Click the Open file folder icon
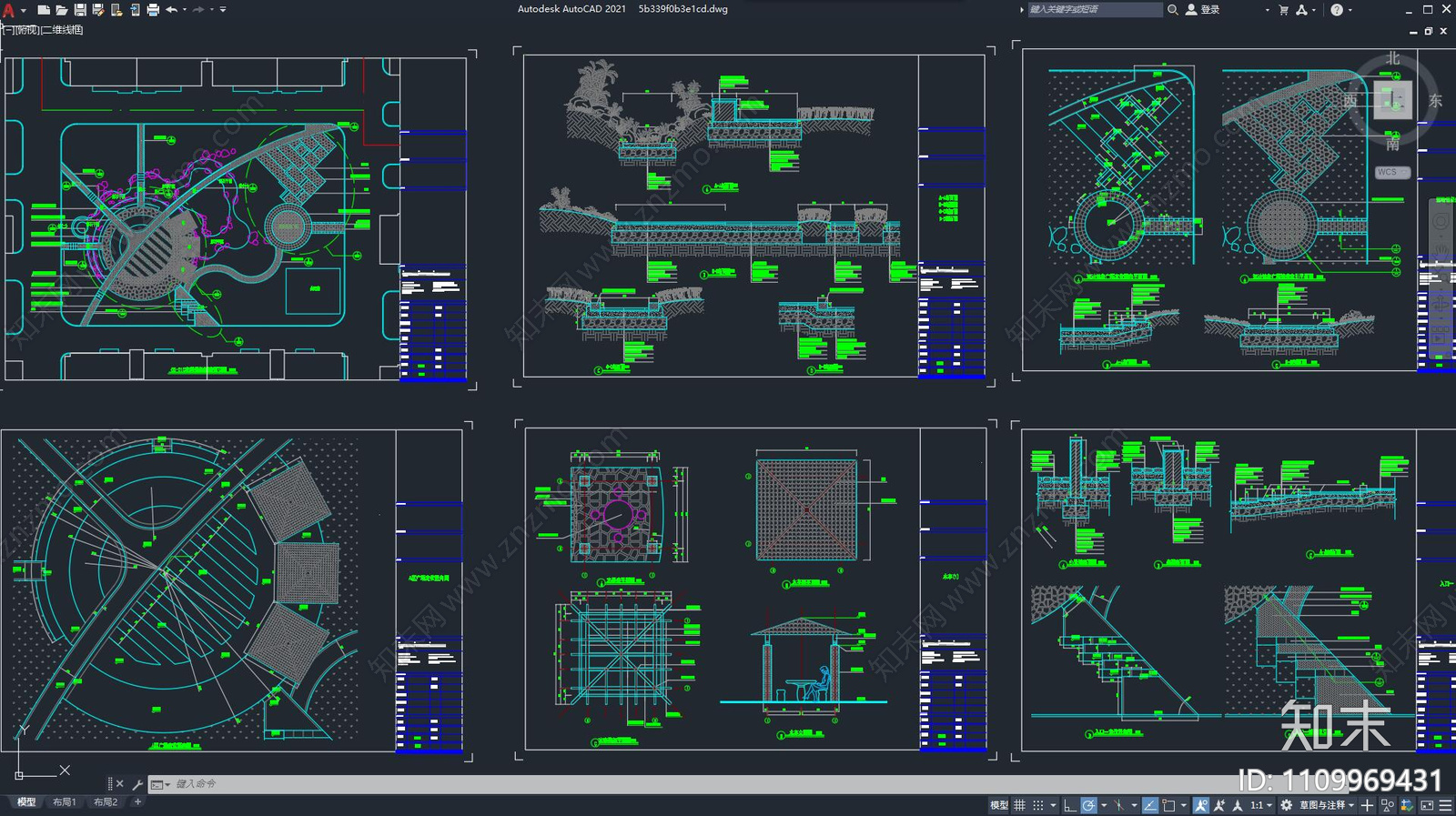The width and height of the screenshot is (1456, 816). click(x=61, y=10)
